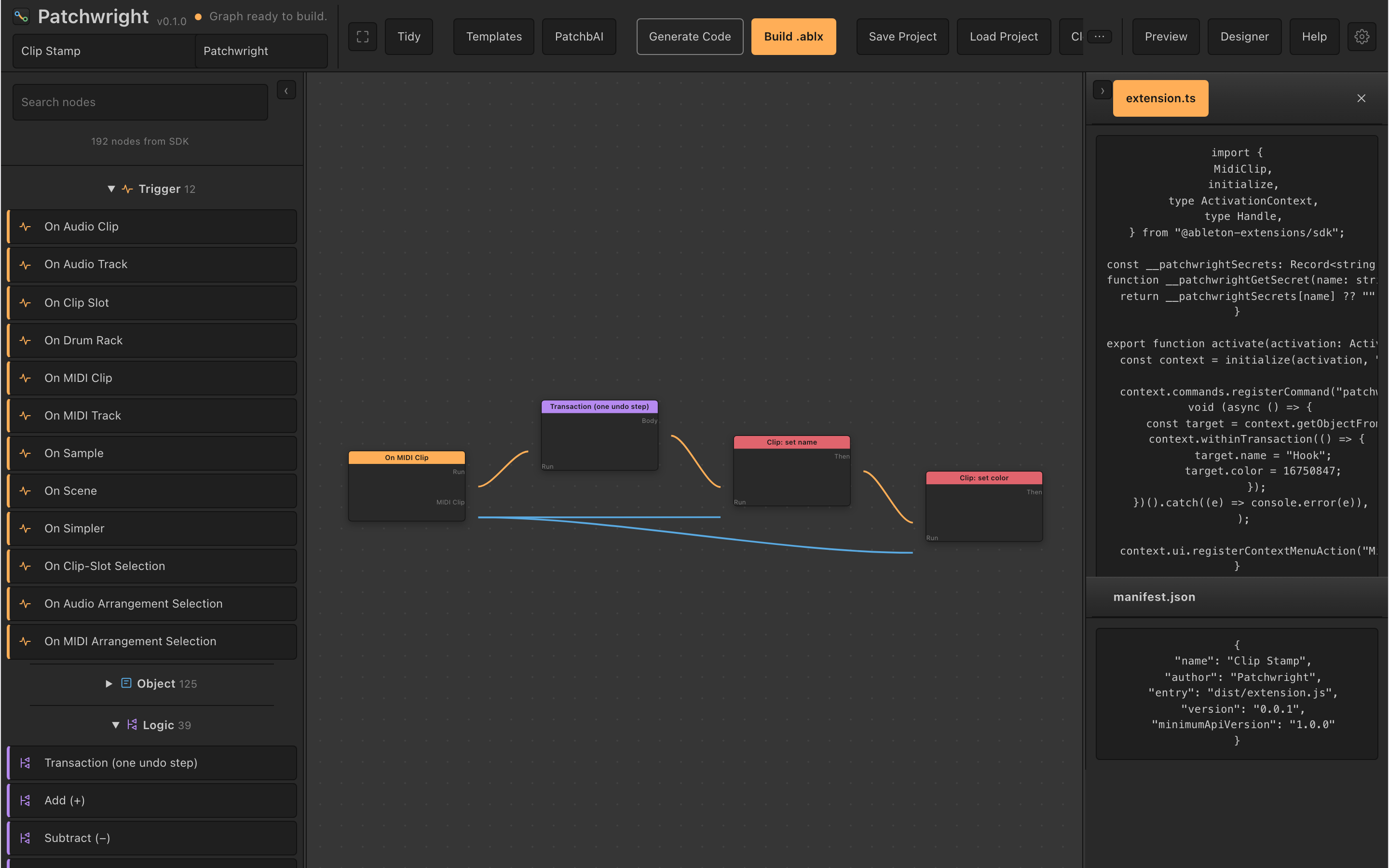Screen dimensions: 1389x868
Task: Click the fit-to-view frame icon
Action: click(x=362, y=37)
